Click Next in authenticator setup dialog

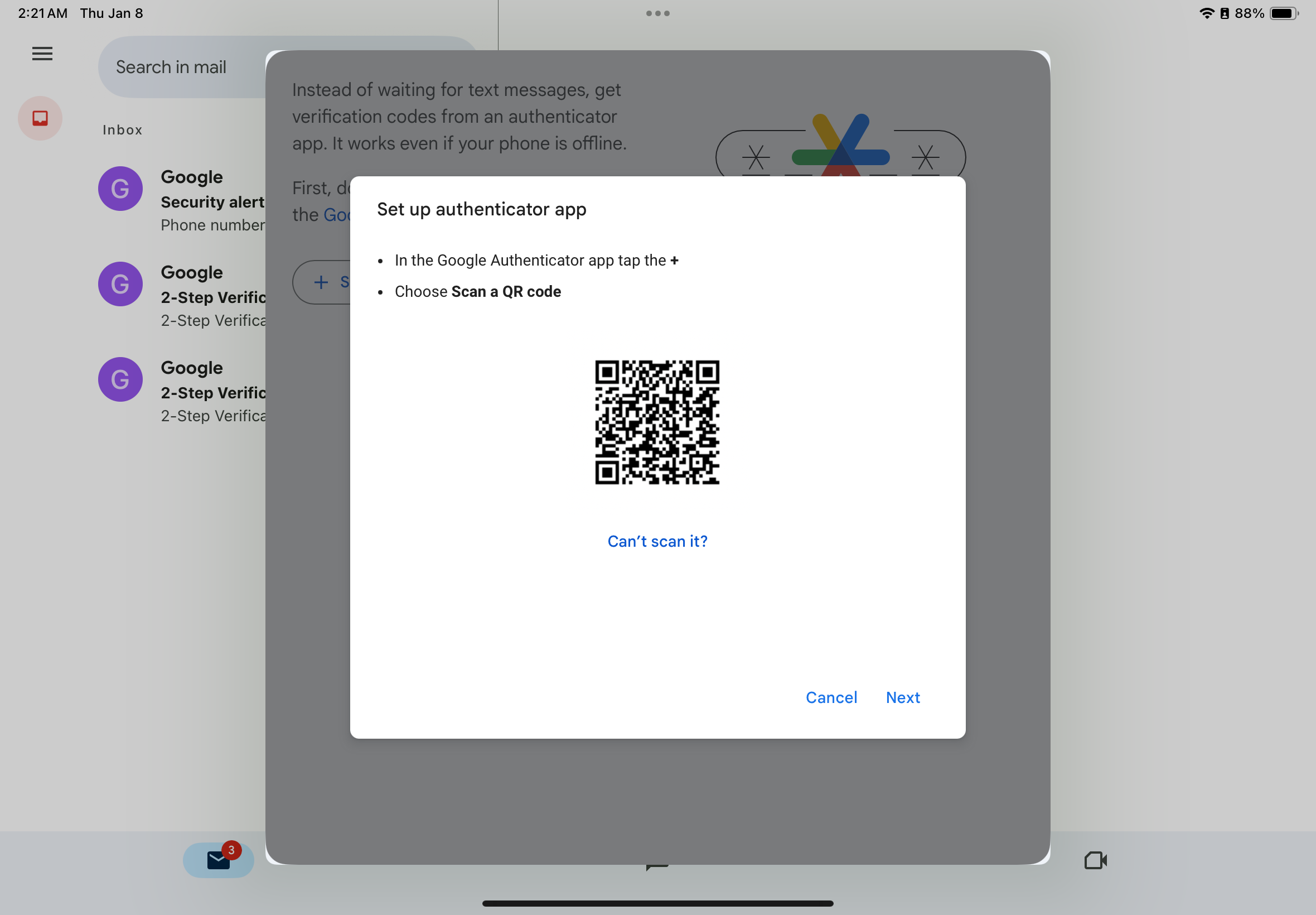pos(903,697)
